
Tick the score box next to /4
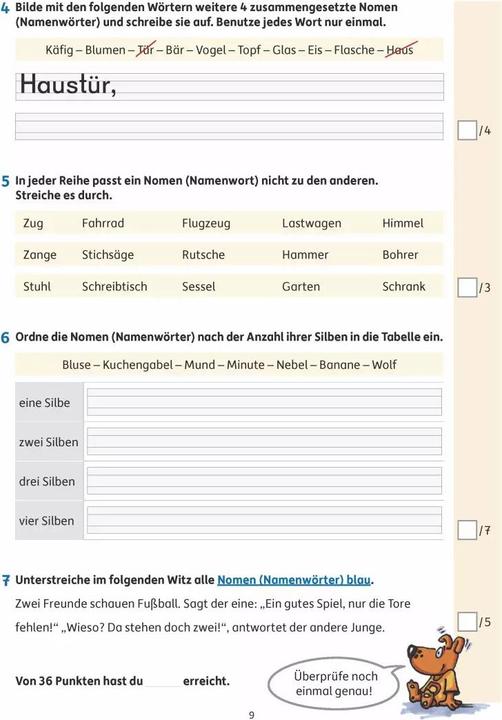point(467,130)
